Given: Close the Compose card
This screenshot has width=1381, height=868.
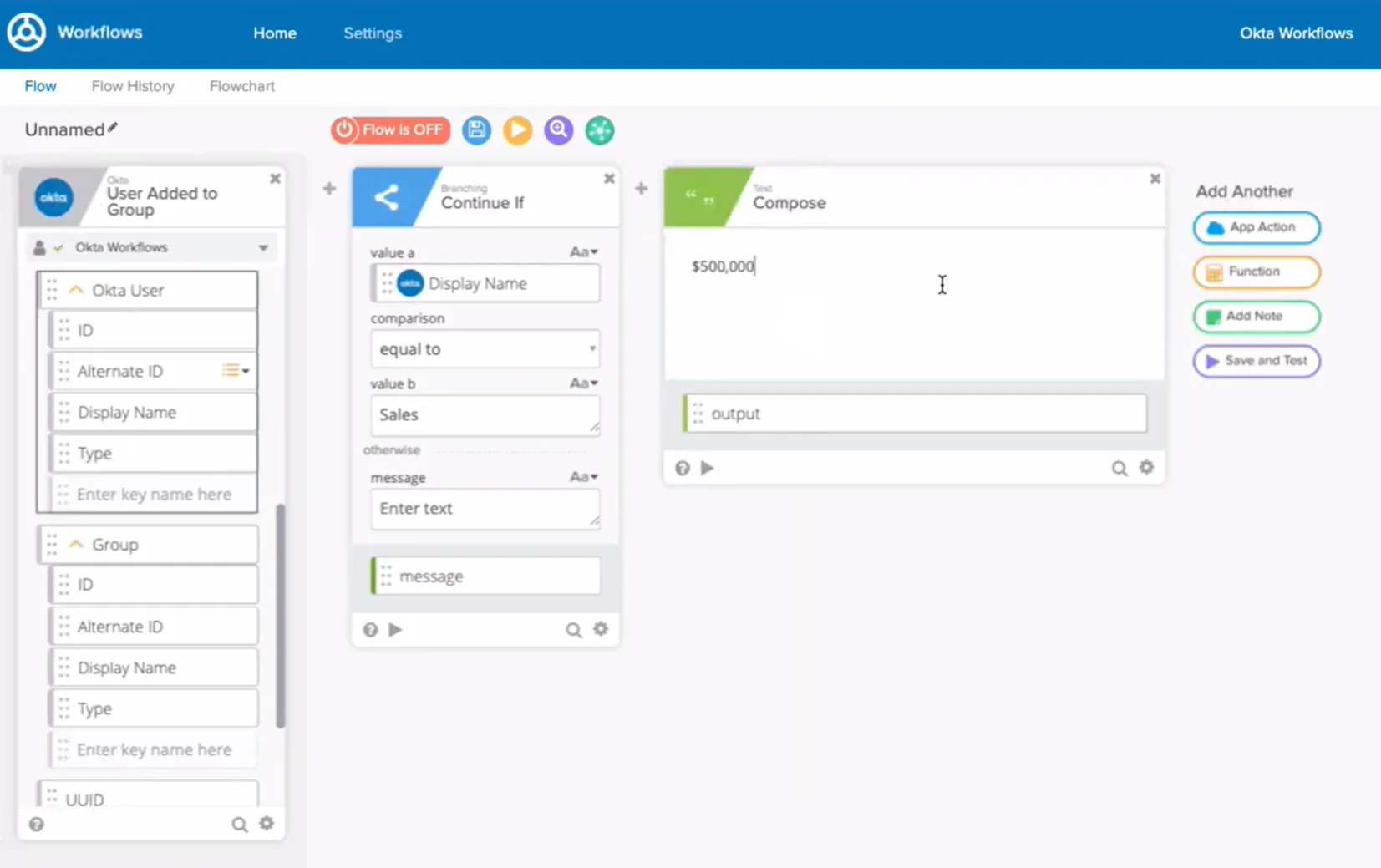Looking at the screenshot, I should point(1155,179).
